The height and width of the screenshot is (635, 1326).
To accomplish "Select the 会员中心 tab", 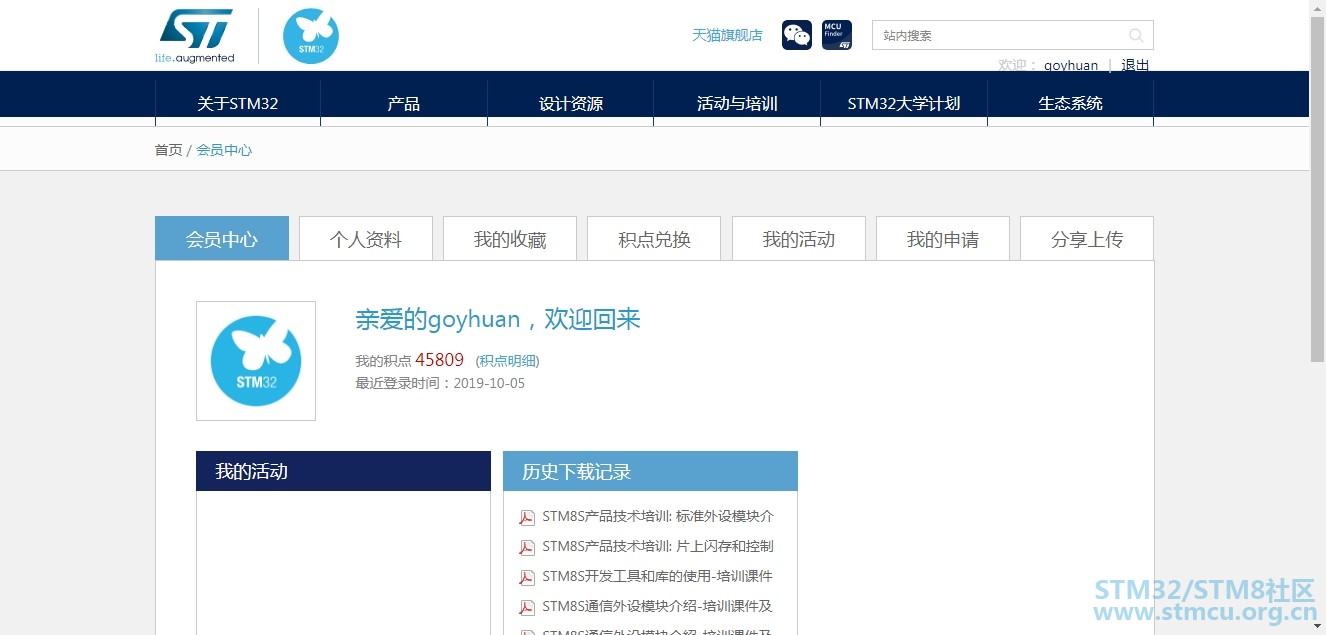I will (222, 239).
